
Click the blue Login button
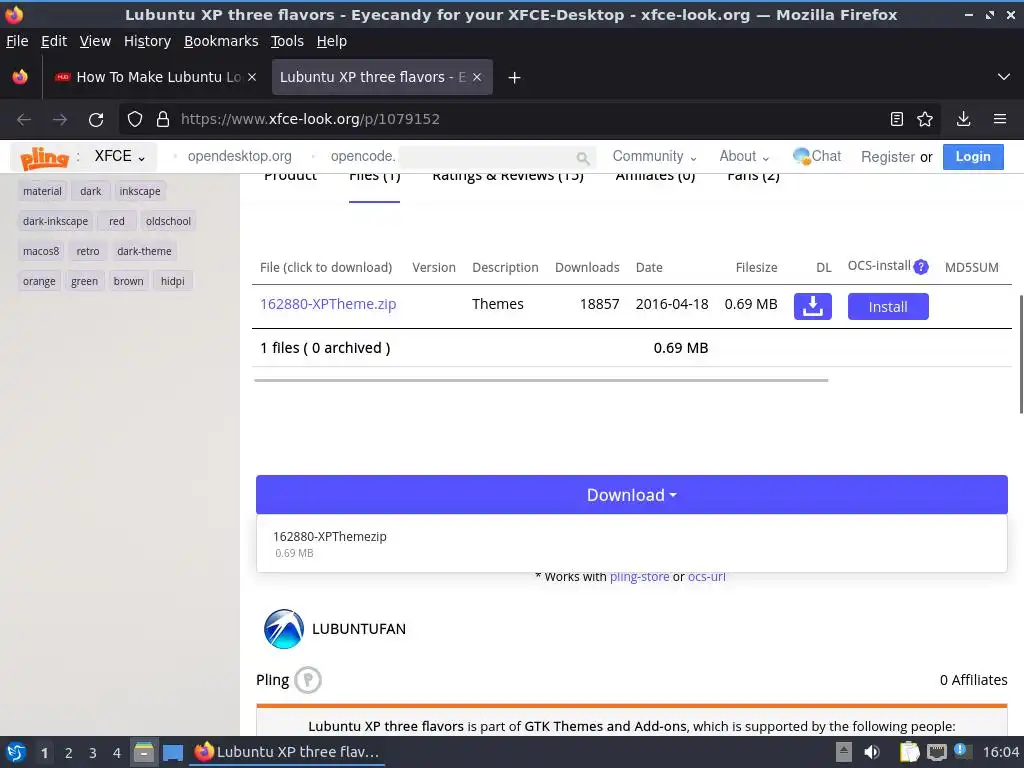click(973, 157)
